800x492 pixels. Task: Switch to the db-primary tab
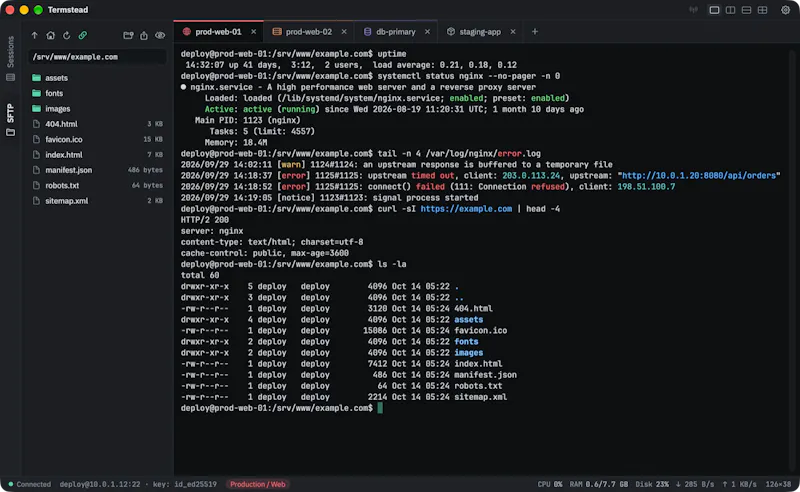(395, 32)
